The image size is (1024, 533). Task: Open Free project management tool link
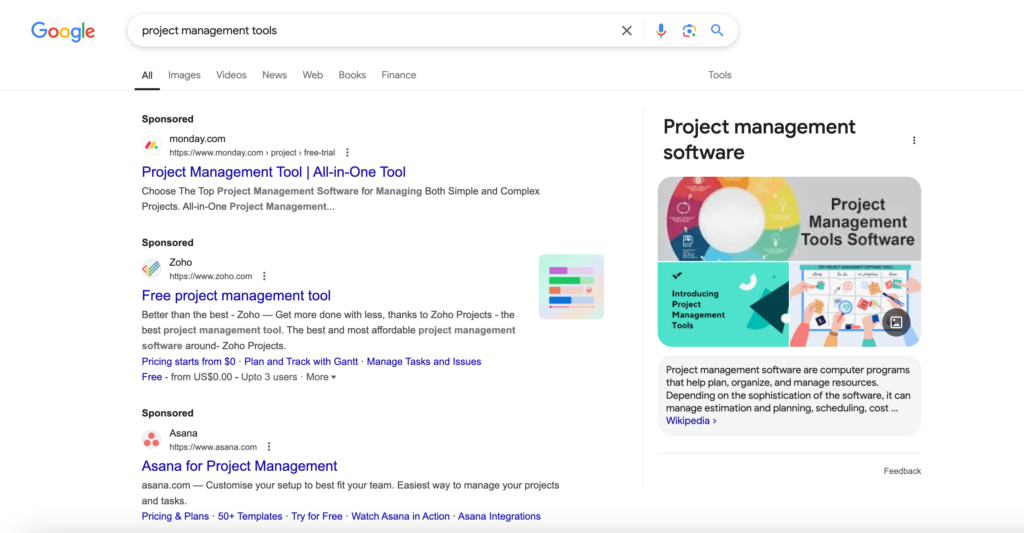(236, 295)
